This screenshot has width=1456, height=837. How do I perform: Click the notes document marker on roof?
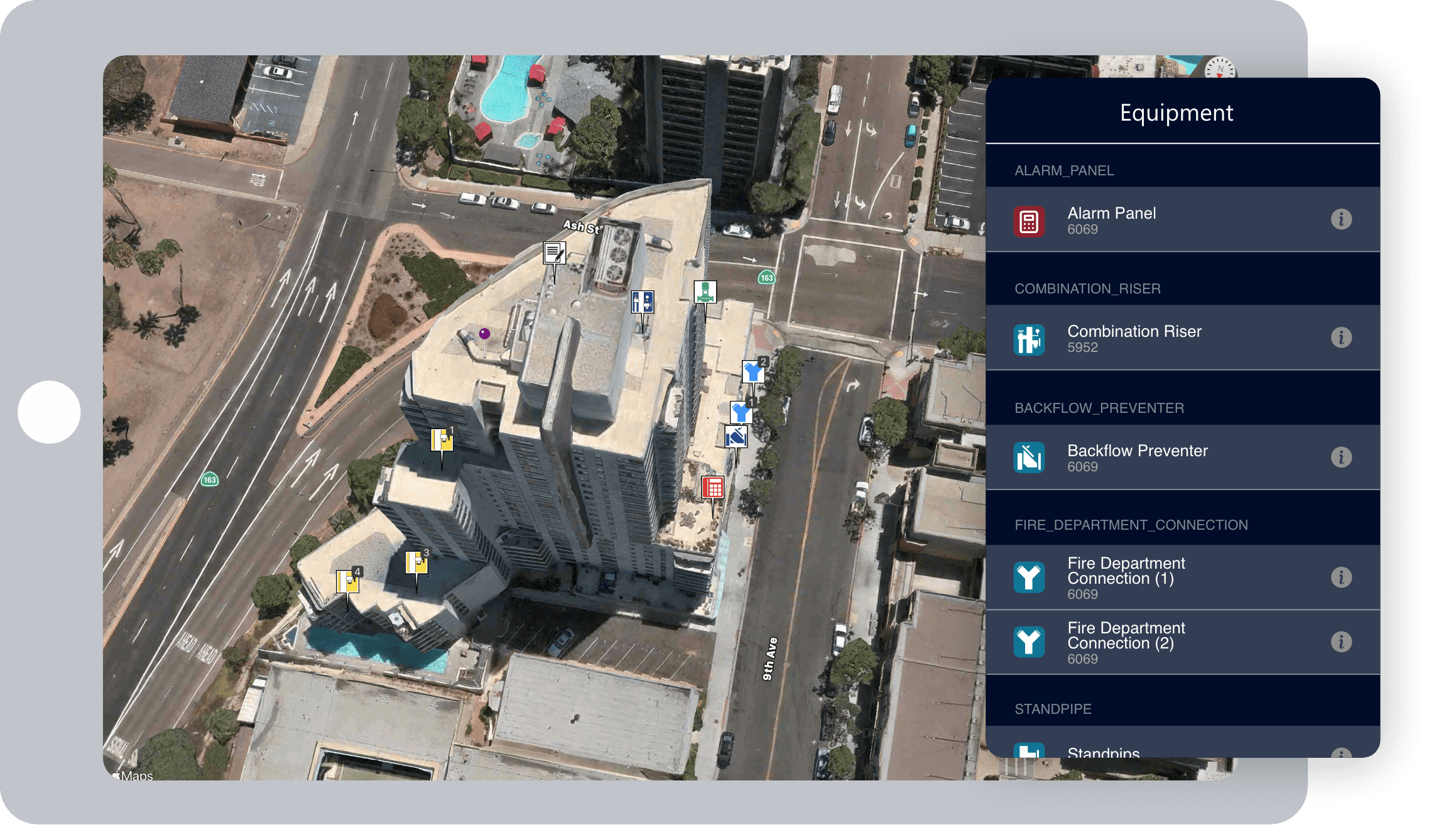pos(554,253)
